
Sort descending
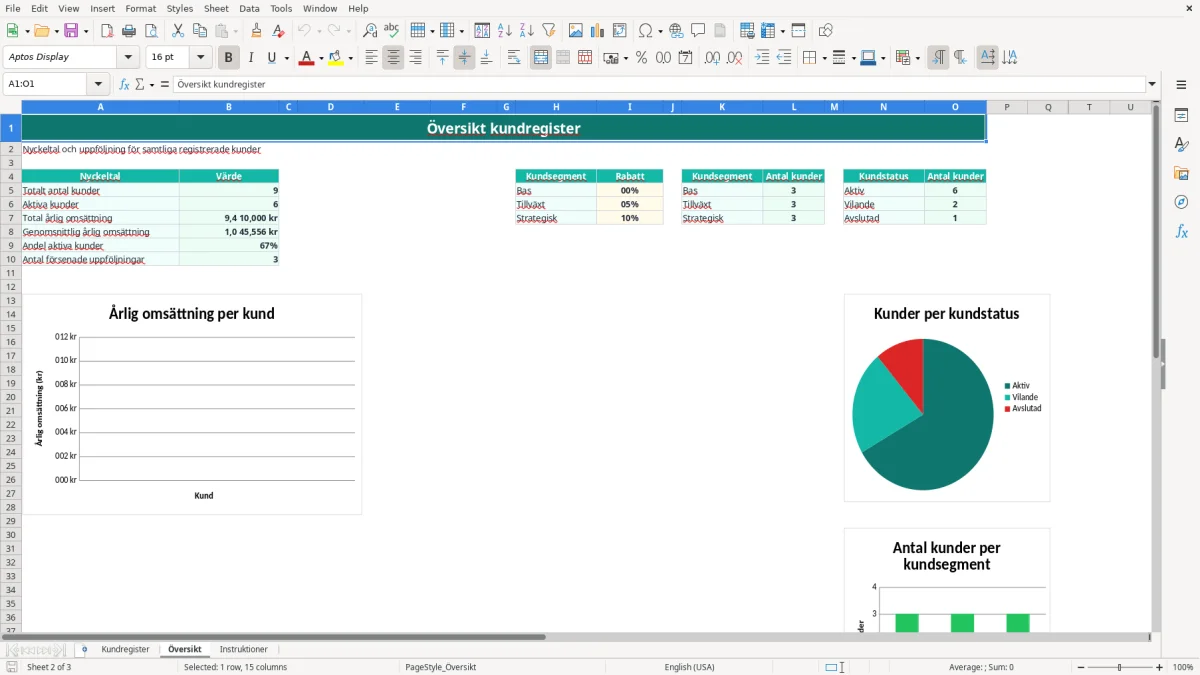pyautogui.click(x=527, y=31)
